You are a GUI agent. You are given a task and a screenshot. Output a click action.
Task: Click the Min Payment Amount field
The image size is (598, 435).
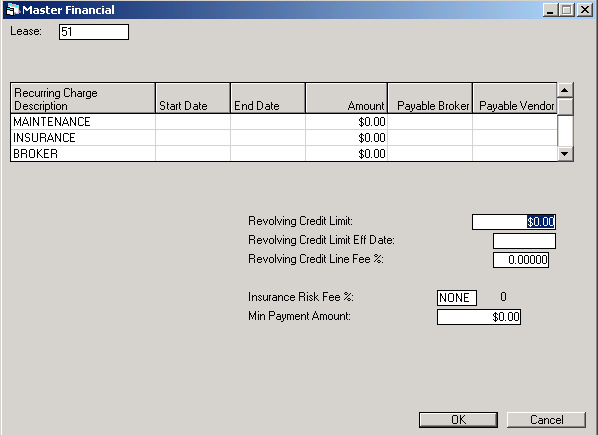point(479,317)
